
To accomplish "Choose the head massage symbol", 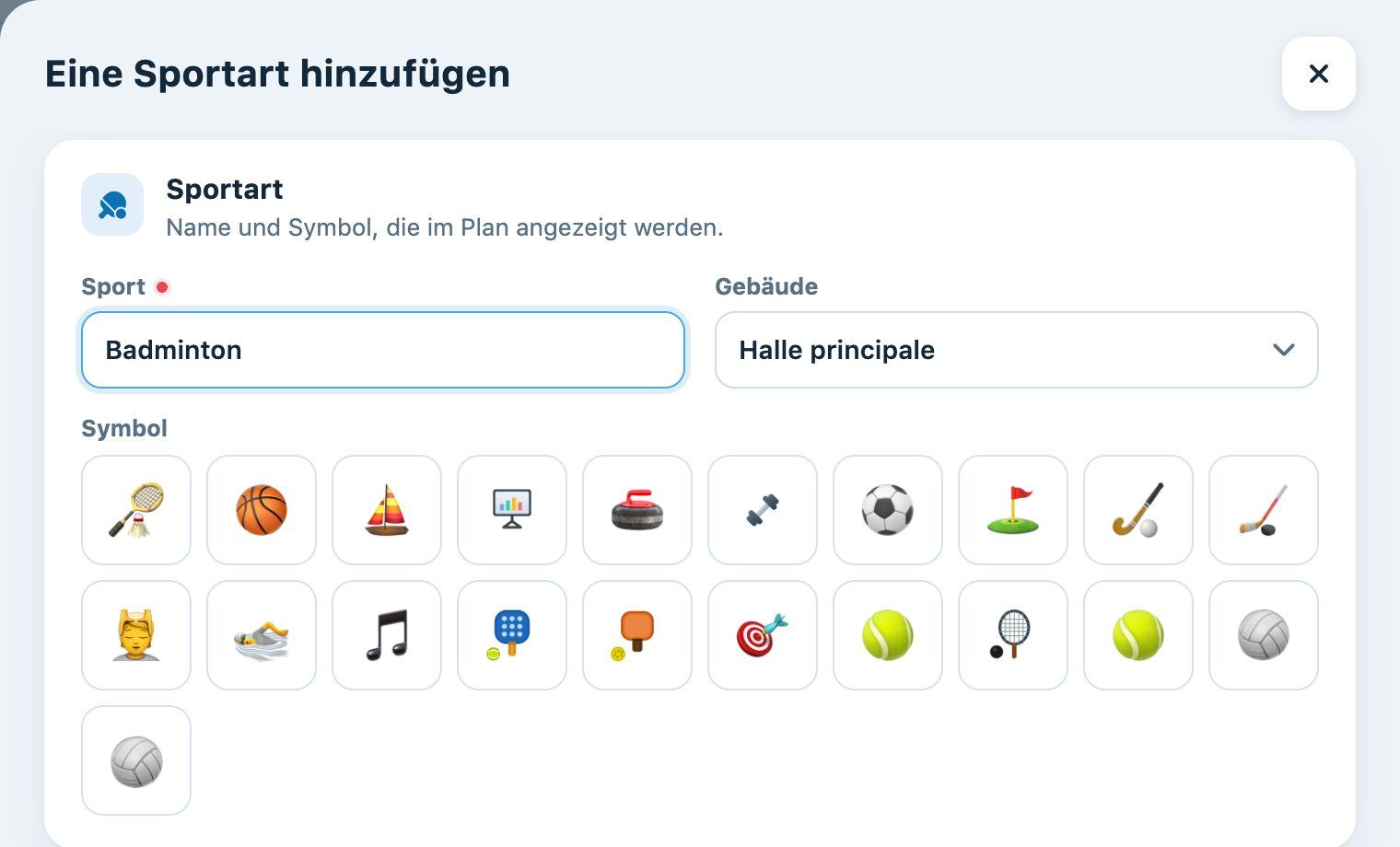I will point(136,635).
